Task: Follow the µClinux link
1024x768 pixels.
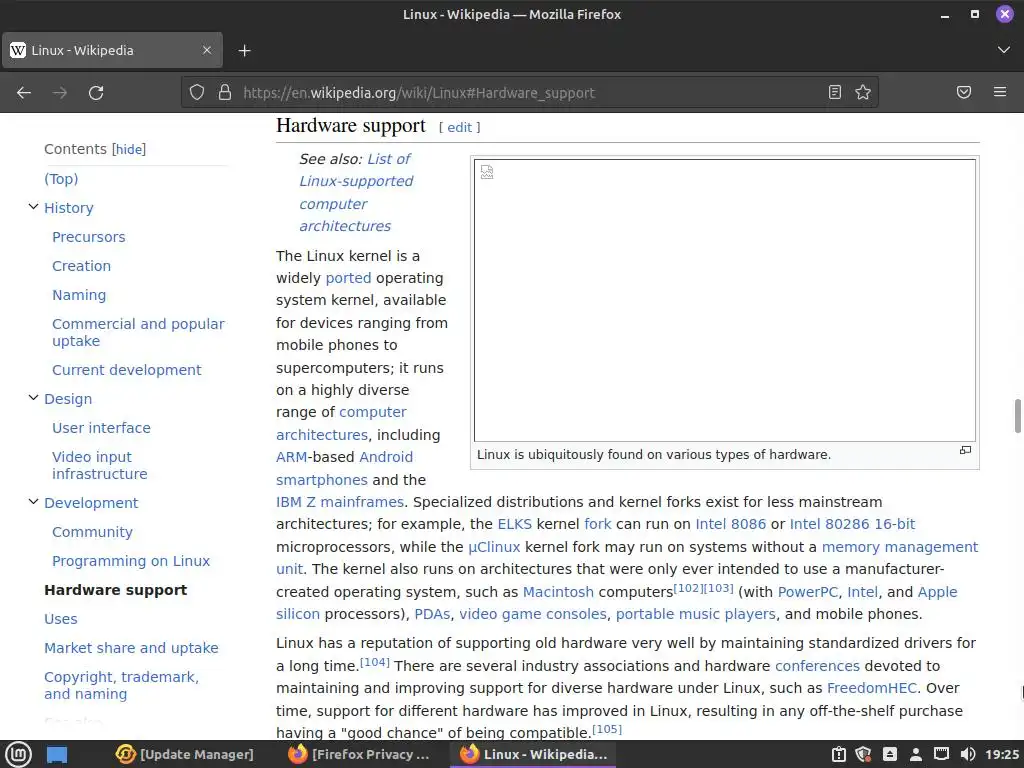Action: point(494,547)
